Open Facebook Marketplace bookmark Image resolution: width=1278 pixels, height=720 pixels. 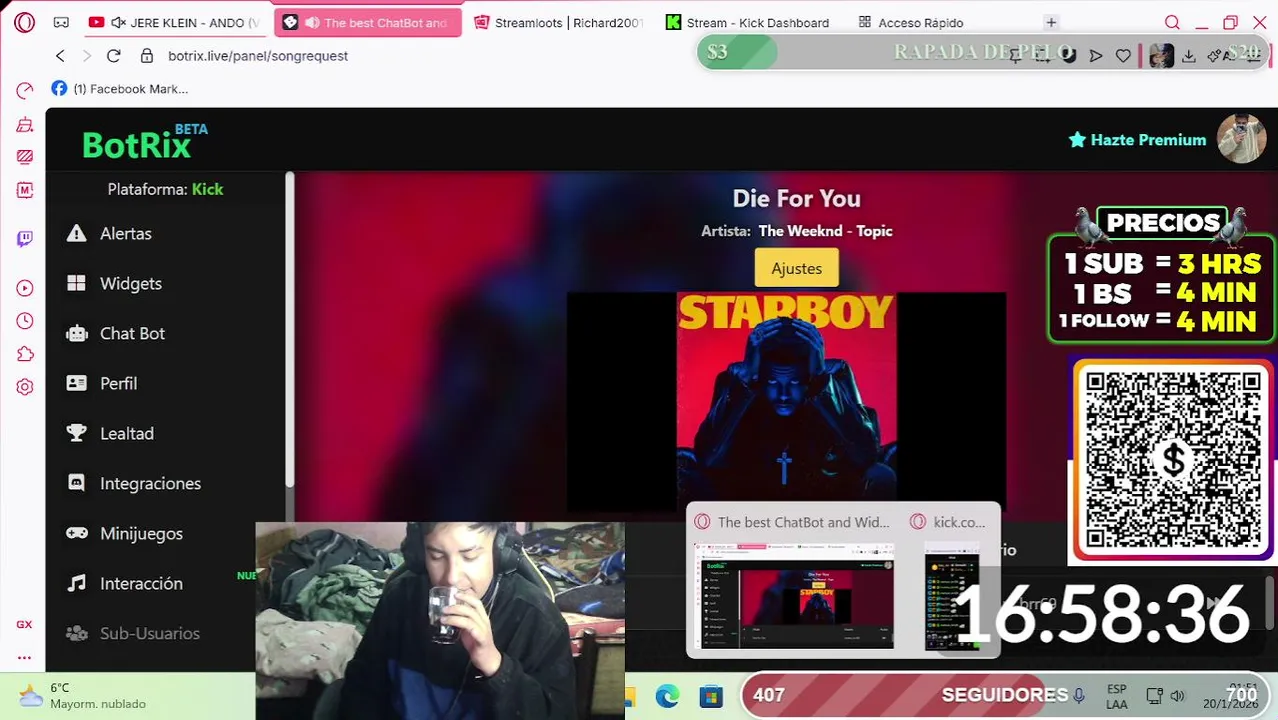click(119, 89)
